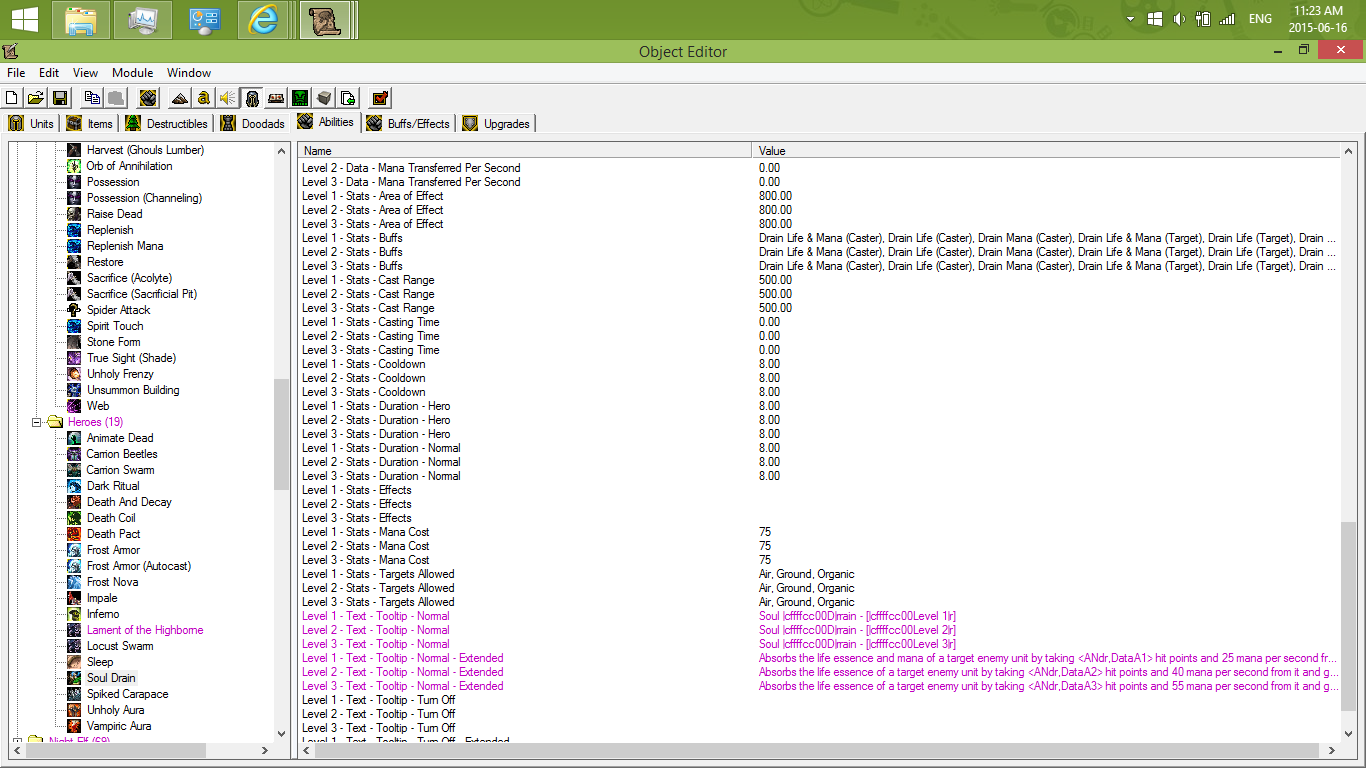Click the Heroes folder icon
This screenshot has height=768, width=1366.
[x=55, y=422]
